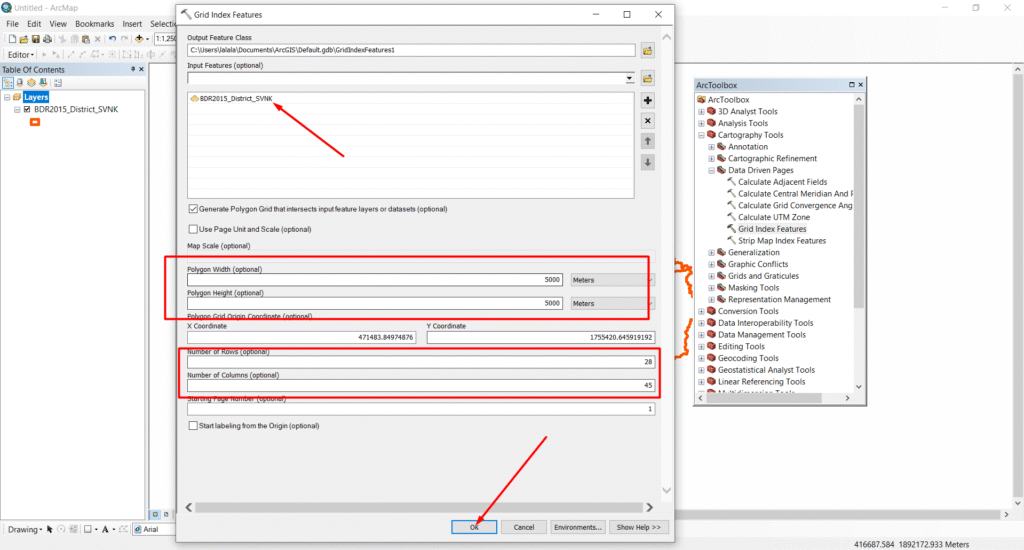Viewport: 1024px width, 550px height.
Task: Select the Calculate Central Meridian tool
Action: (x=795, y=193)
